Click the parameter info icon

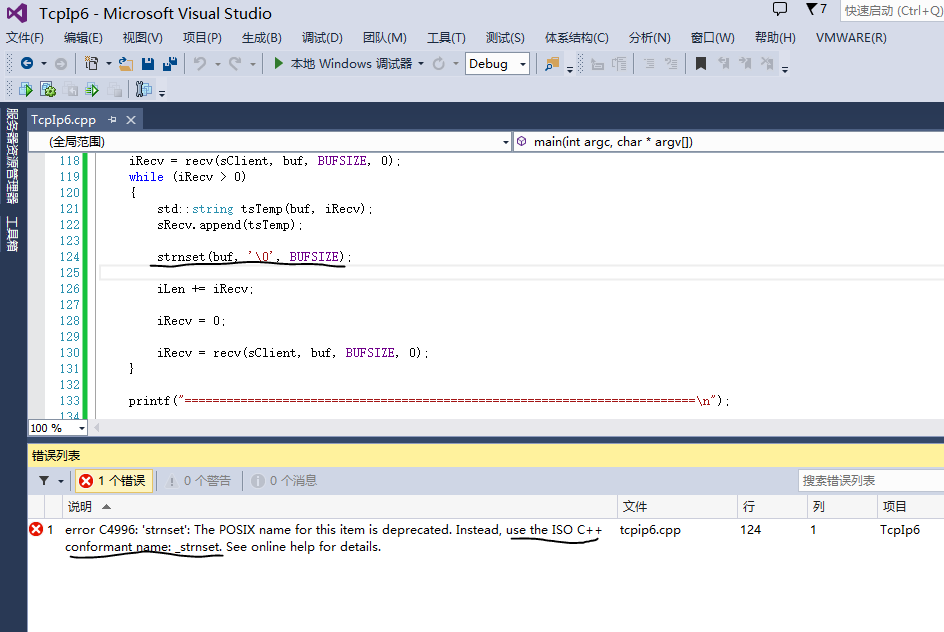coord(619,64)
